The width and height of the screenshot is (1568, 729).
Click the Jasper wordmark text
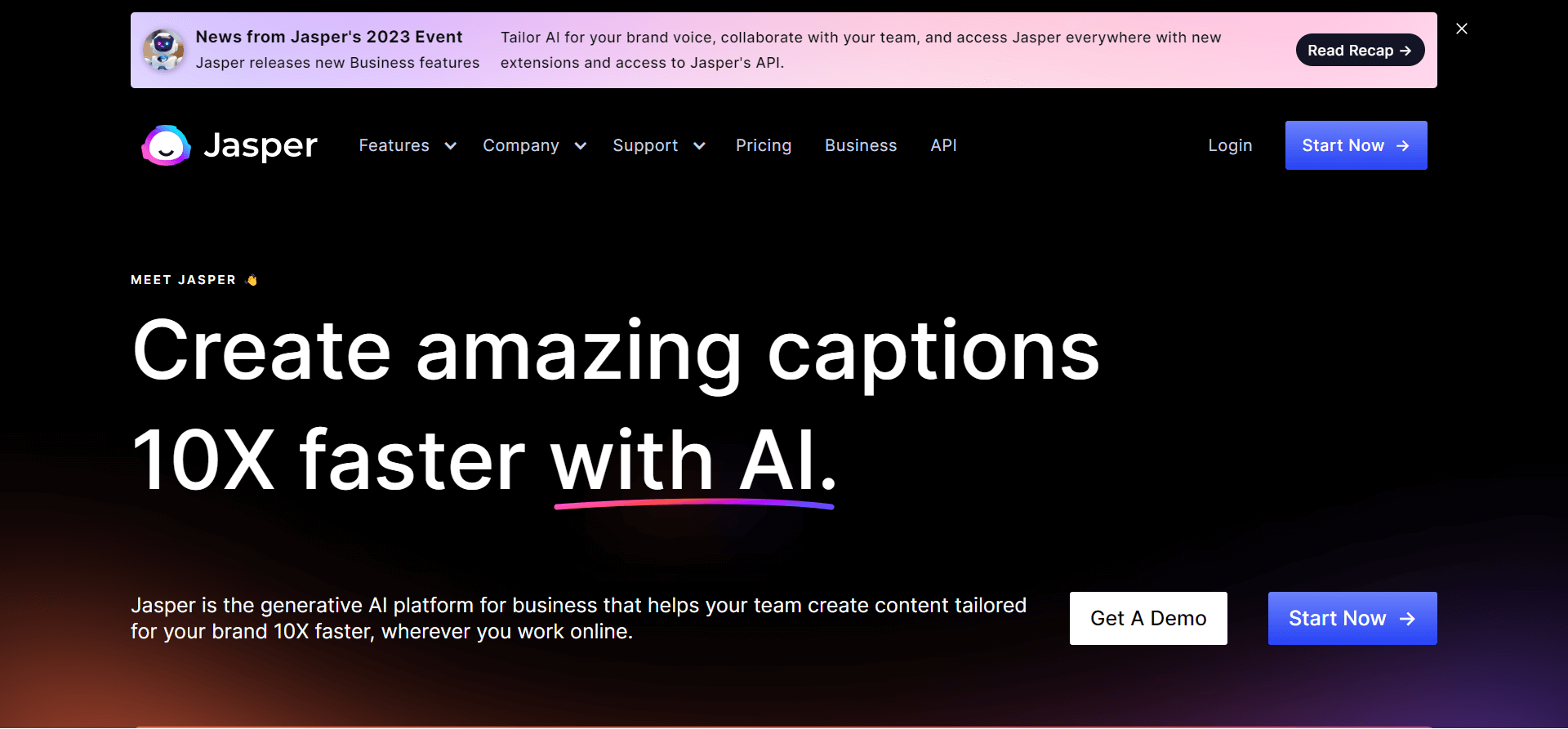pyautogui.click(x=261, y=146)
